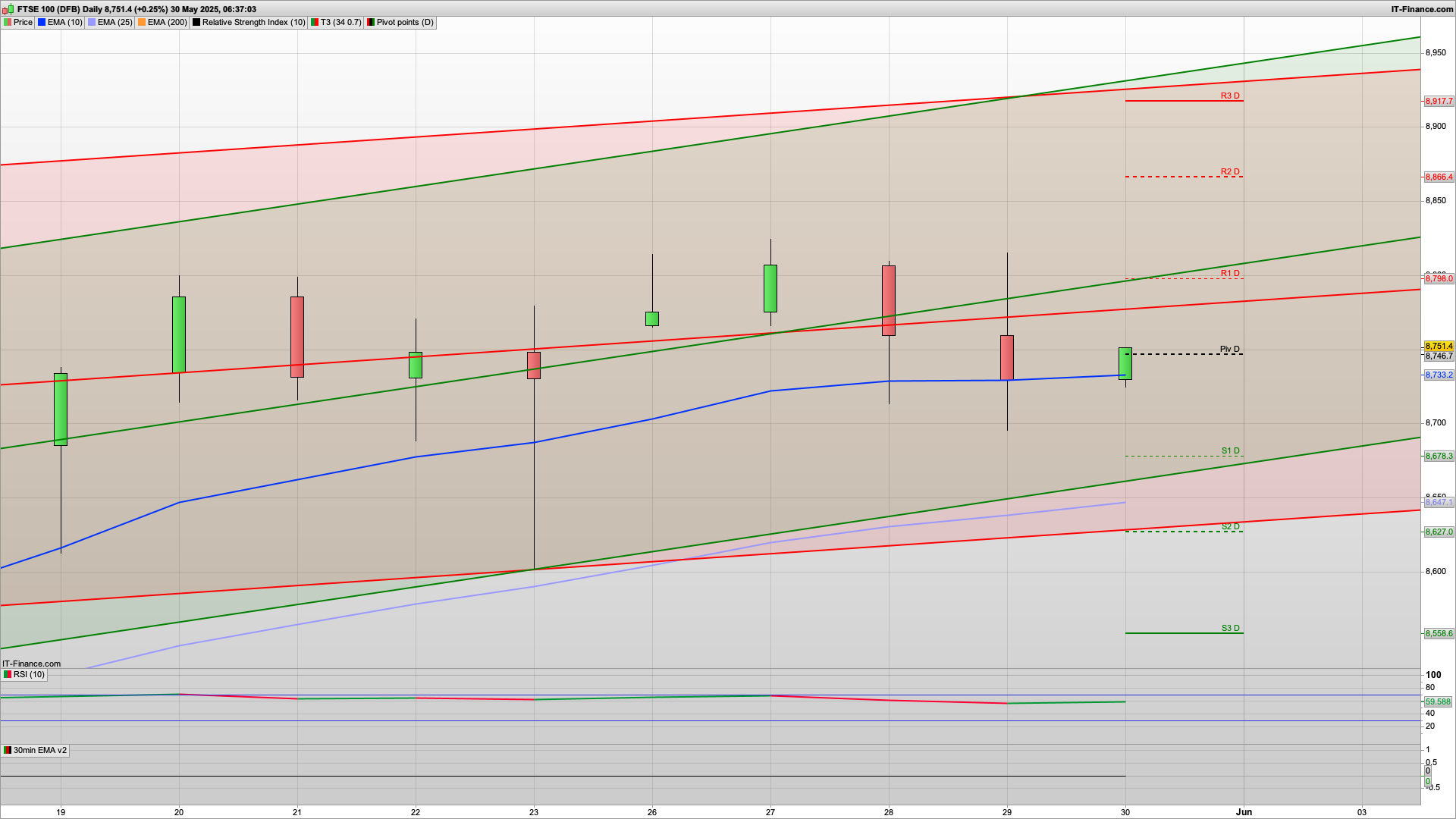Open the Price legend item
The width and height of the screenshot is (1456, 819).
click(x=23, y=22)
